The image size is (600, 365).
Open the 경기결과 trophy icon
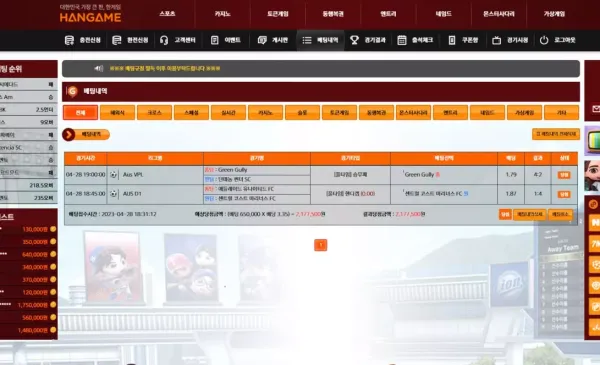[354, 40]
